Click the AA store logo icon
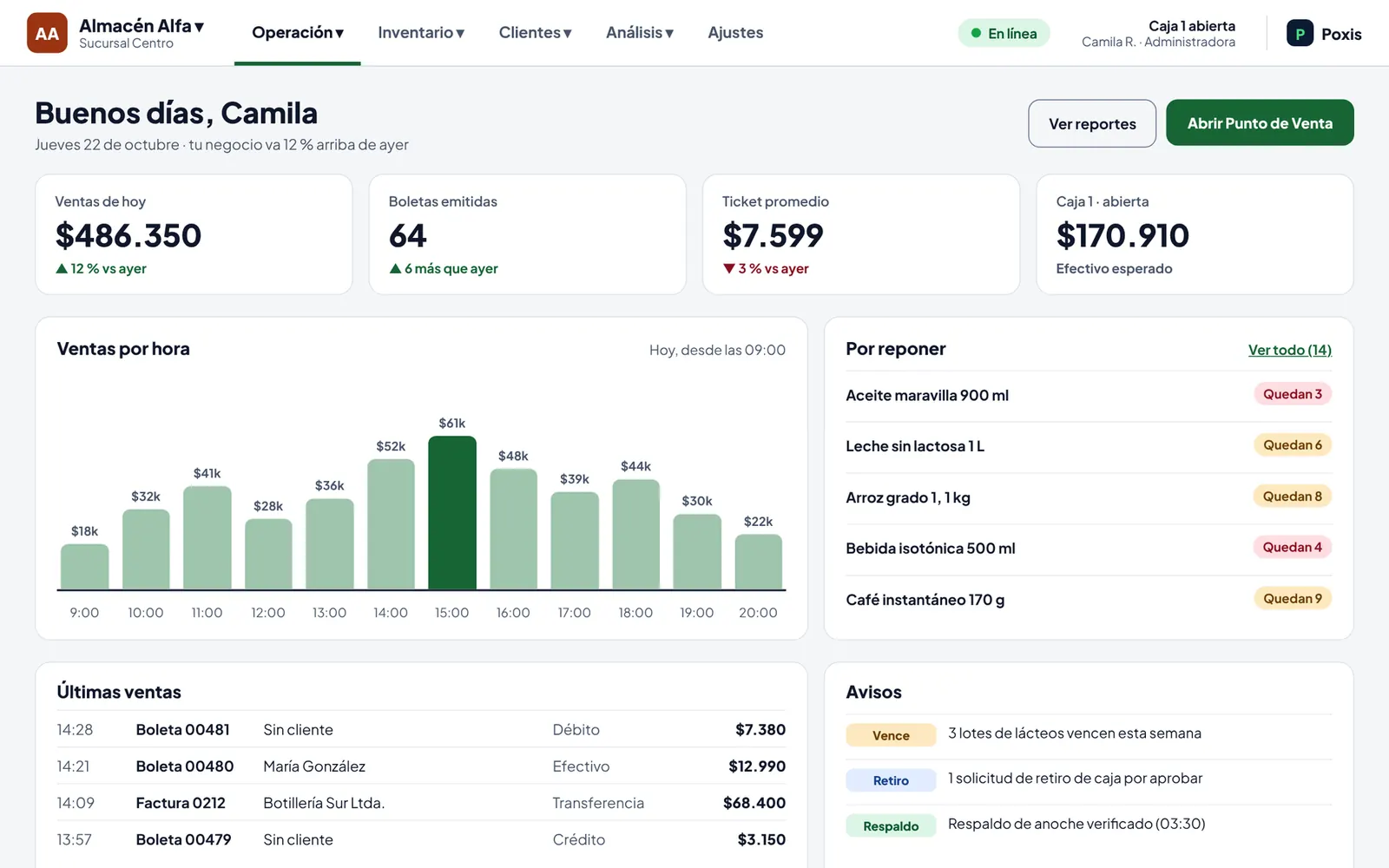This screenshot has width=1389, height=868. (47, 33)
